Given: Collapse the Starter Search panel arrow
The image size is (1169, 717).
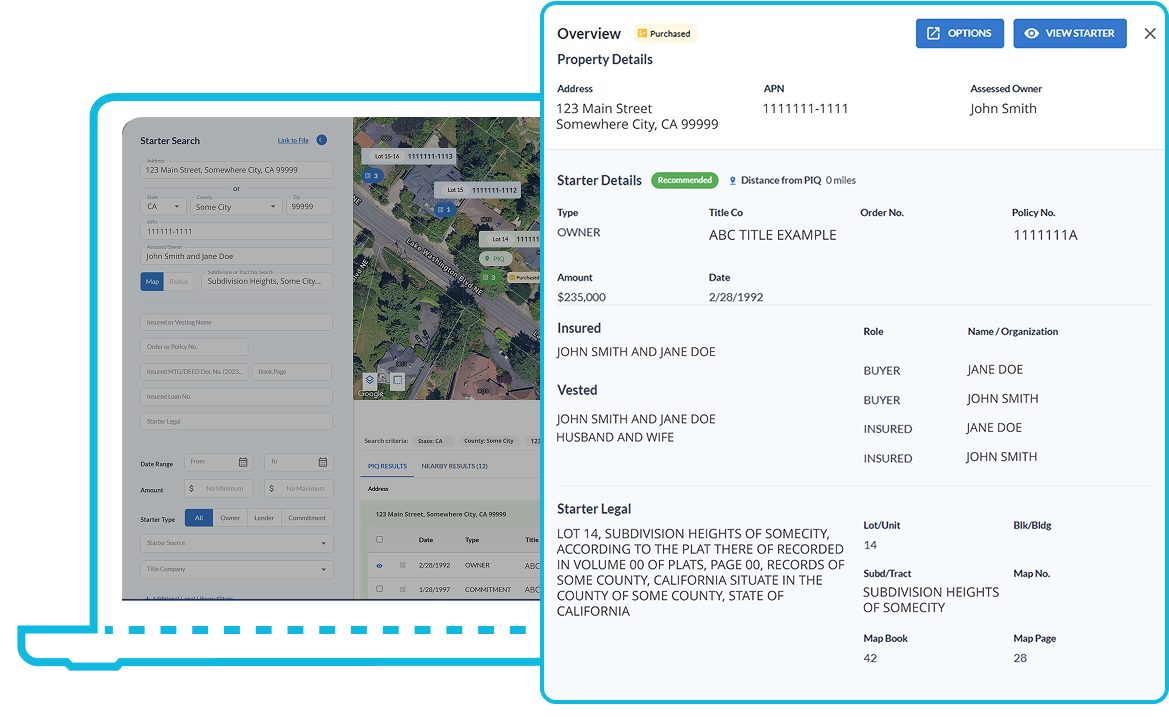Looking at the screenshot, I should tap(321, 141).
